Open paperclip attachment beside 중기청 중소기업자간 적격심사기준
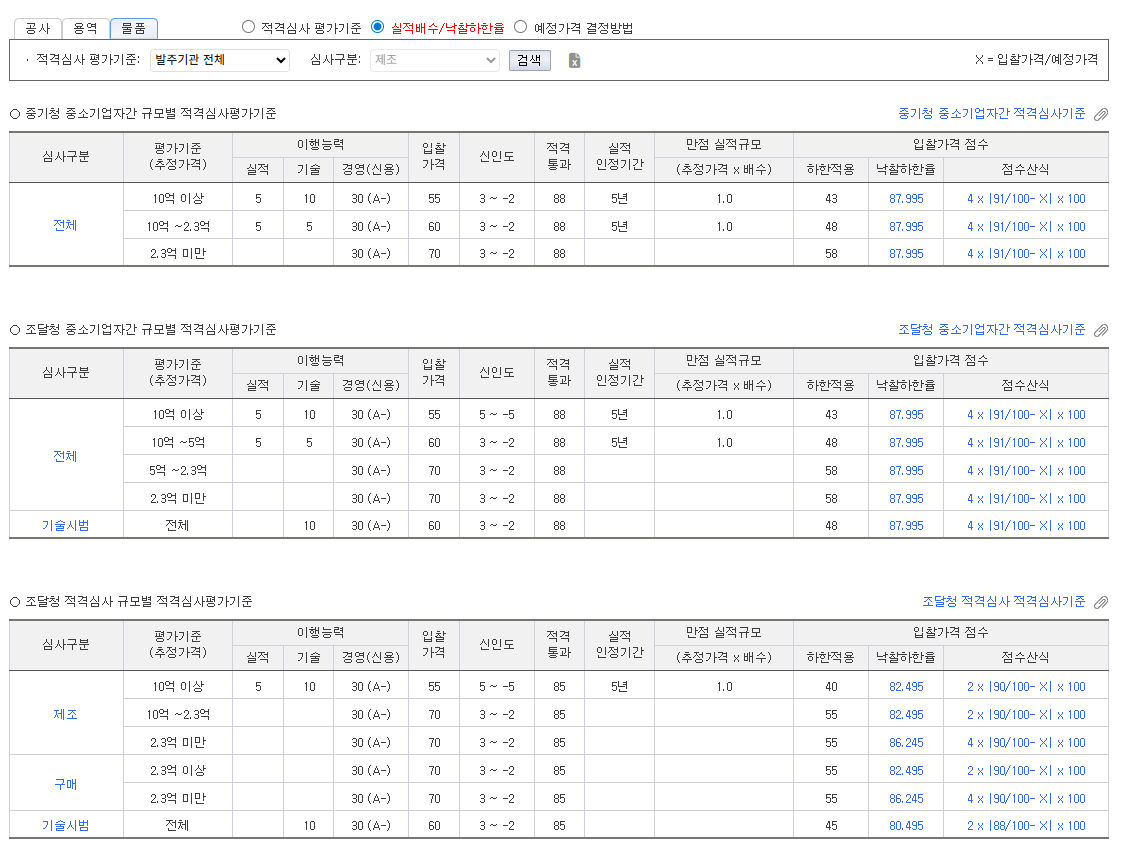This screenshot has height=854, width=1123. point(1101,114)
